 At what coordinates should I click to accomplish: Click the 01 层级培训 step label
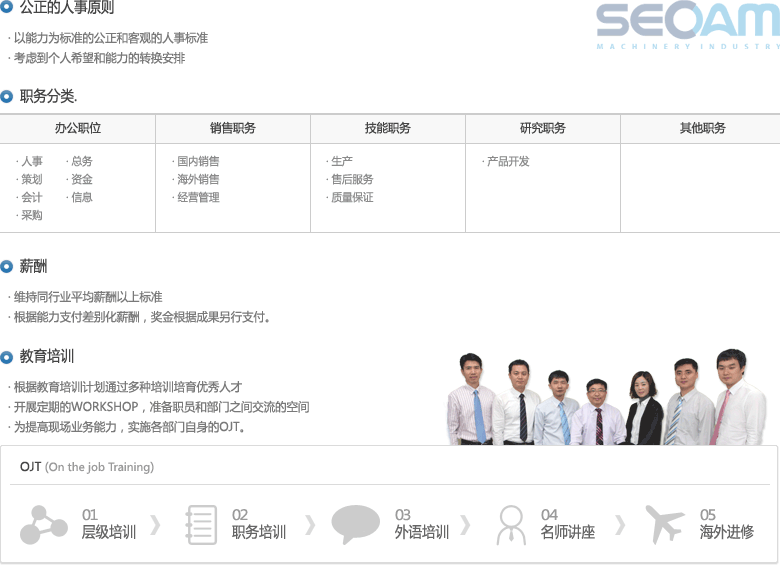pyautogui.click(x=109, y=525)
